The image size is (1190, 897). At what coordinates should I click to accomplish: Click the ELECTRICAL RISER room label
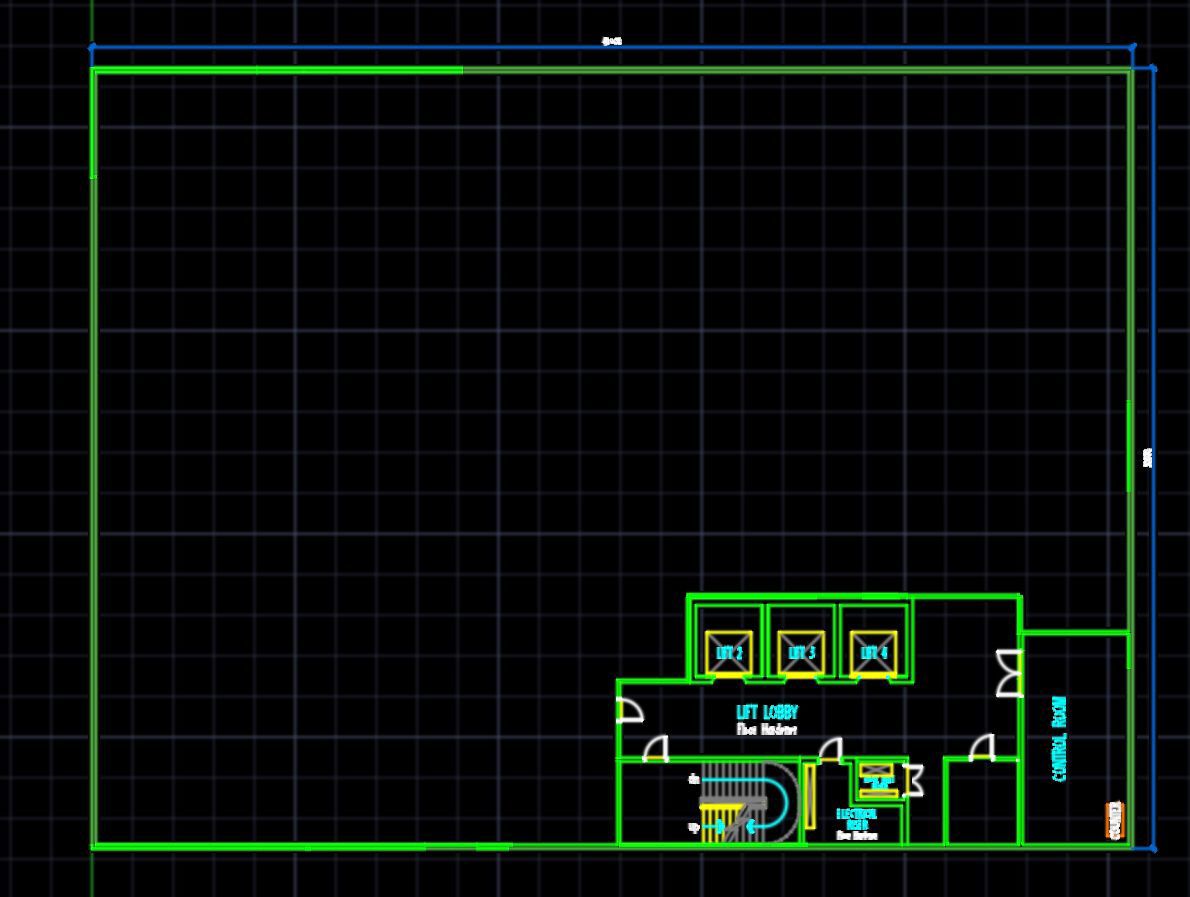(x=856, y=819)
